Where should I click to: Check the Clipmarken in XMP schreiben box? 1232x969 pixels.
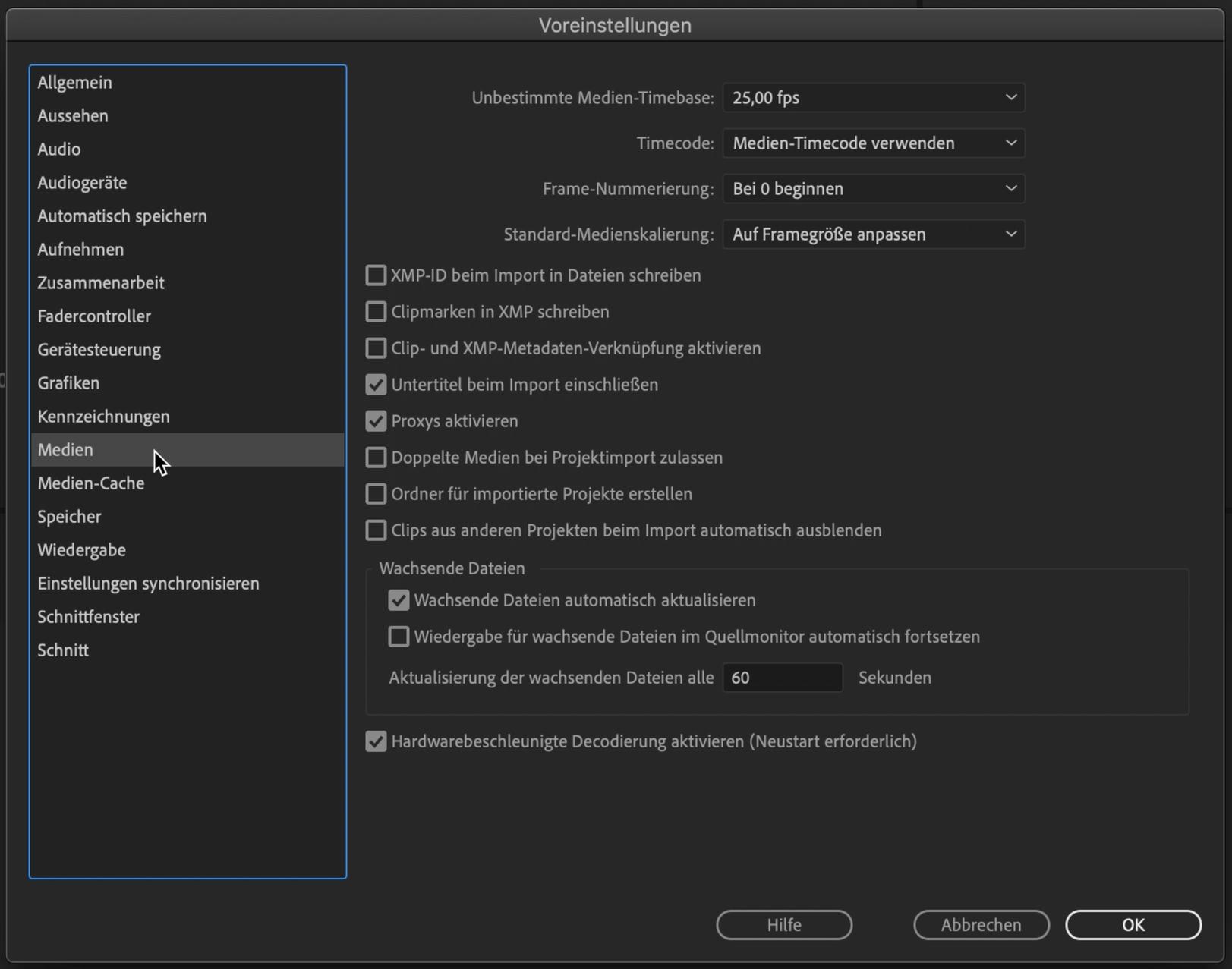tap(376, 312)
